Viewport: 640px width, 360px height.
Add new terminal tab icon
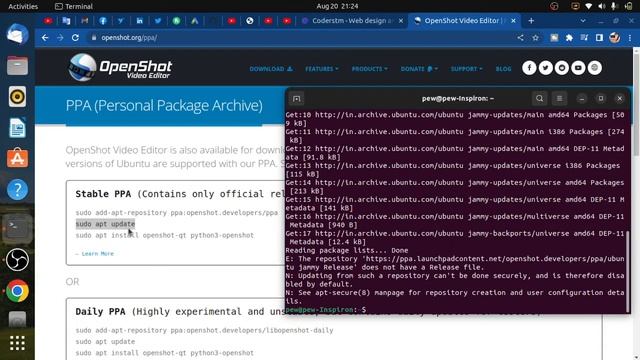pos(297,98)
